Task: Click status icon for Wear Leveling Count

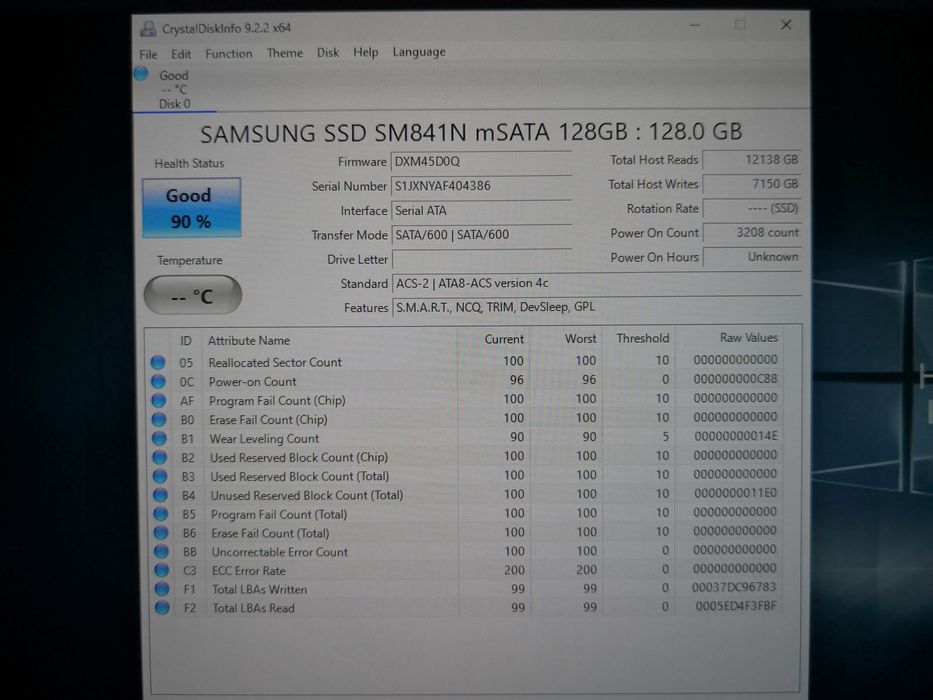Action: pyautogui.click(x=159, y=438)
